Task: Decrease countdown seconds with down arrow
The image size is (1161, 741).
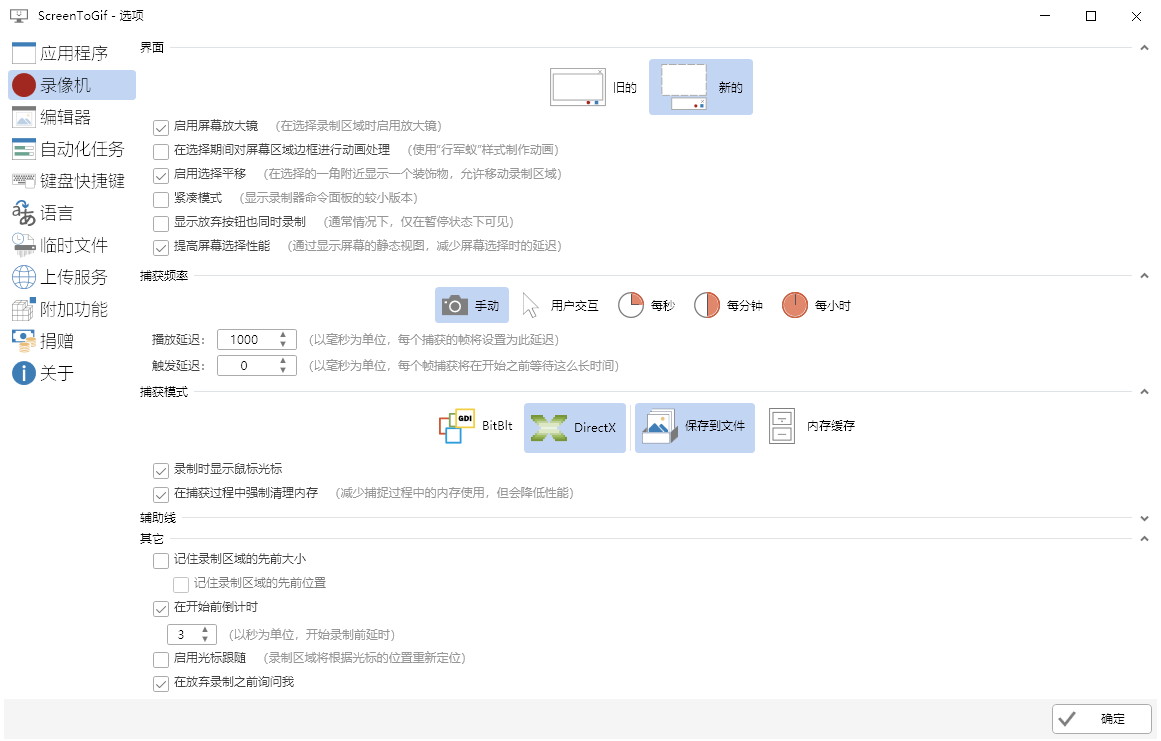Action: [x=204, y=639]
